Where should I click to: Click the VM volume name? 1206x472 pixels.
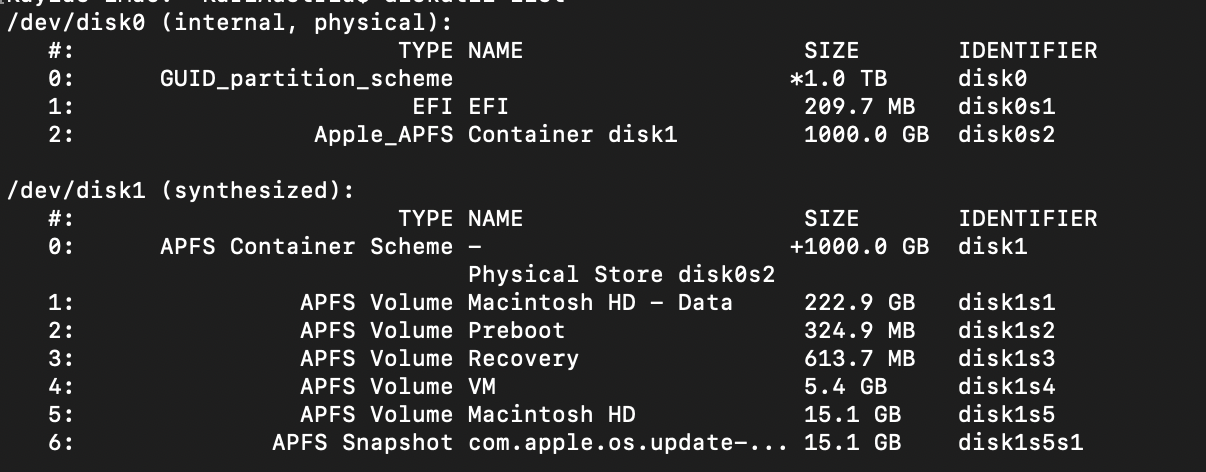(x=481, y=386)
